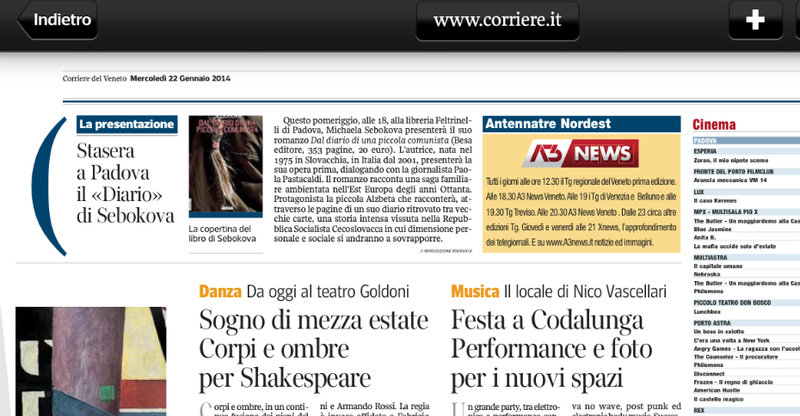
Task: Tap the Mercoledì 22 Gennaio 2014 date line
Action: [x=180, y=79]
